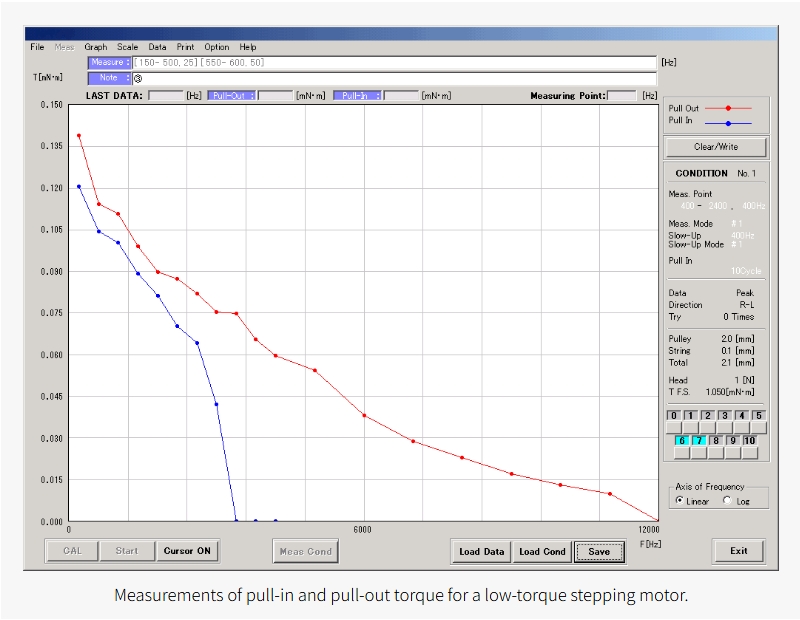The image size is (800, 620).
Task: Open the File menu
Action: pos(37,47)
